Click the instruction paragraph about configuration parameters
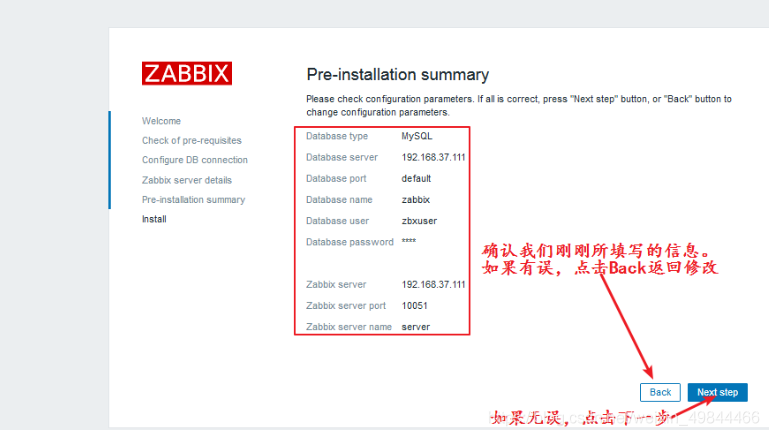This screenshot has height=436, width=769. click(519, 105)
